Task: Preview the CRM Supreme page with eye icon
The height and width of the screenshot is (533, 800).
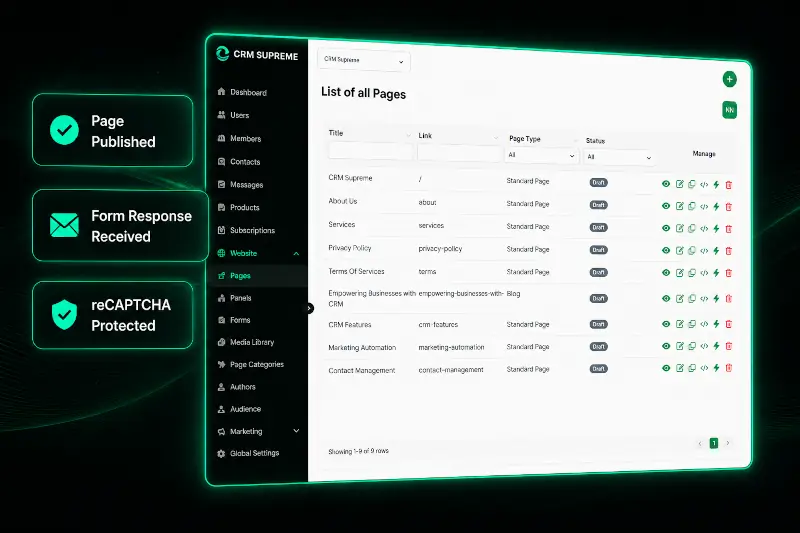Action: click(666, 184)
